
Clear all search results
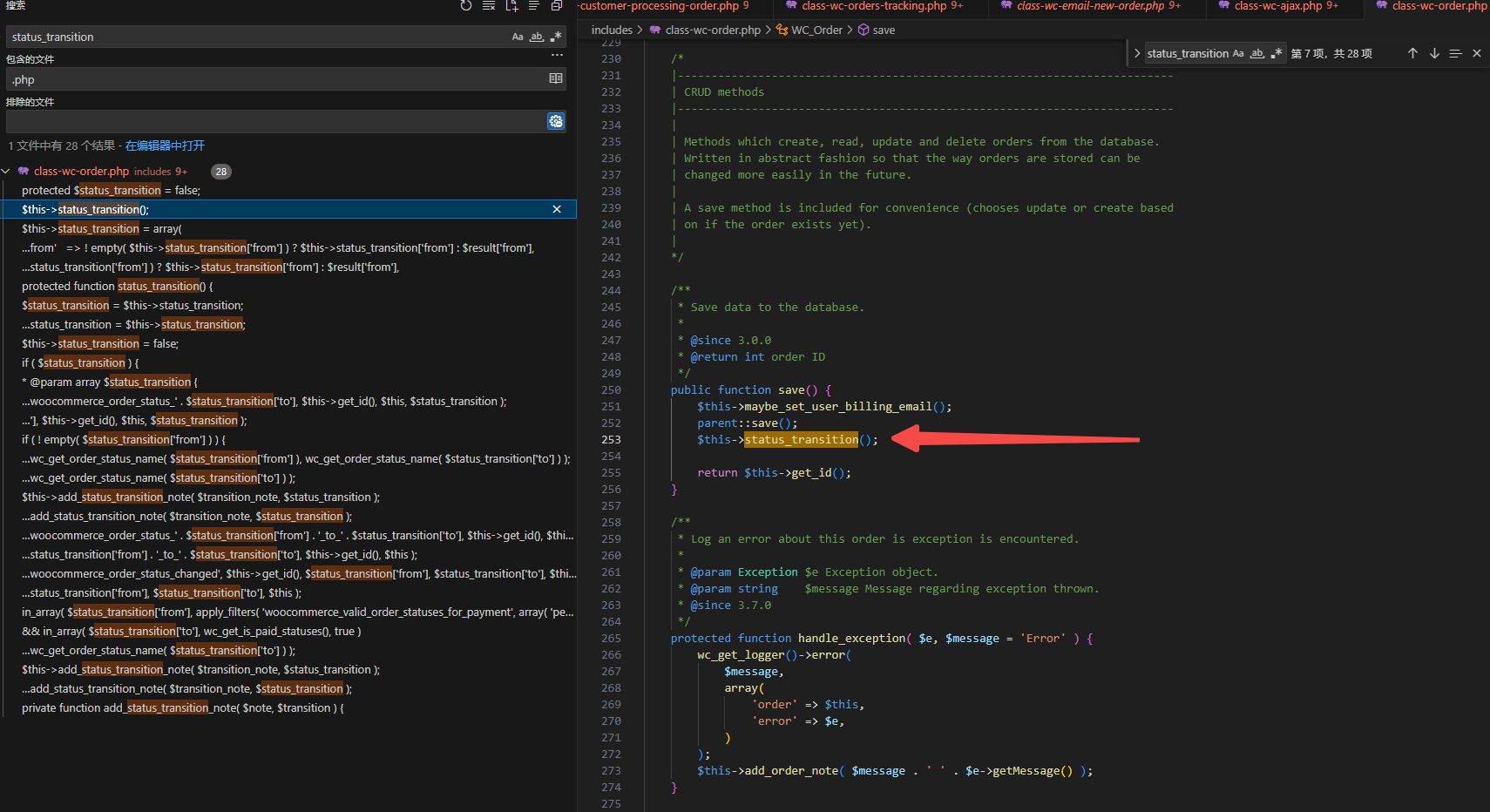(x=489, y=6)
